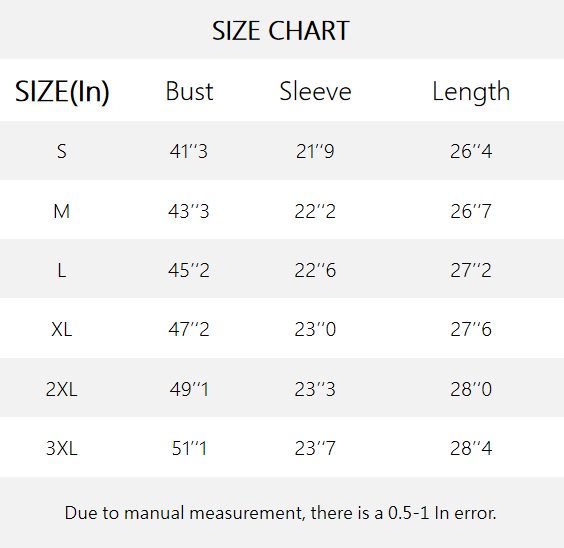Image resolution: width=564 pixels, height=548 pixels.
Task: Click sleeve value 23''3 for 2XL
Action: click(x=315, y=389)
